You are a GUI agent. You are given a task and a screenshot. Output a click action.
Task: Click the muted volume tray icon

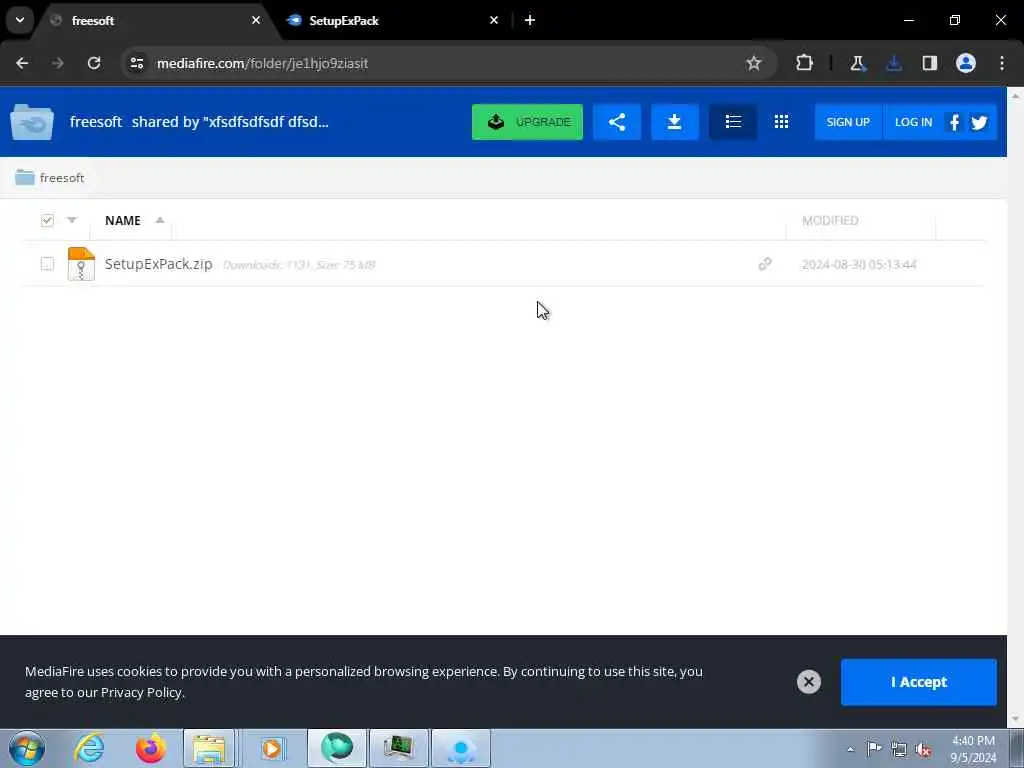(x=923, y=749)
